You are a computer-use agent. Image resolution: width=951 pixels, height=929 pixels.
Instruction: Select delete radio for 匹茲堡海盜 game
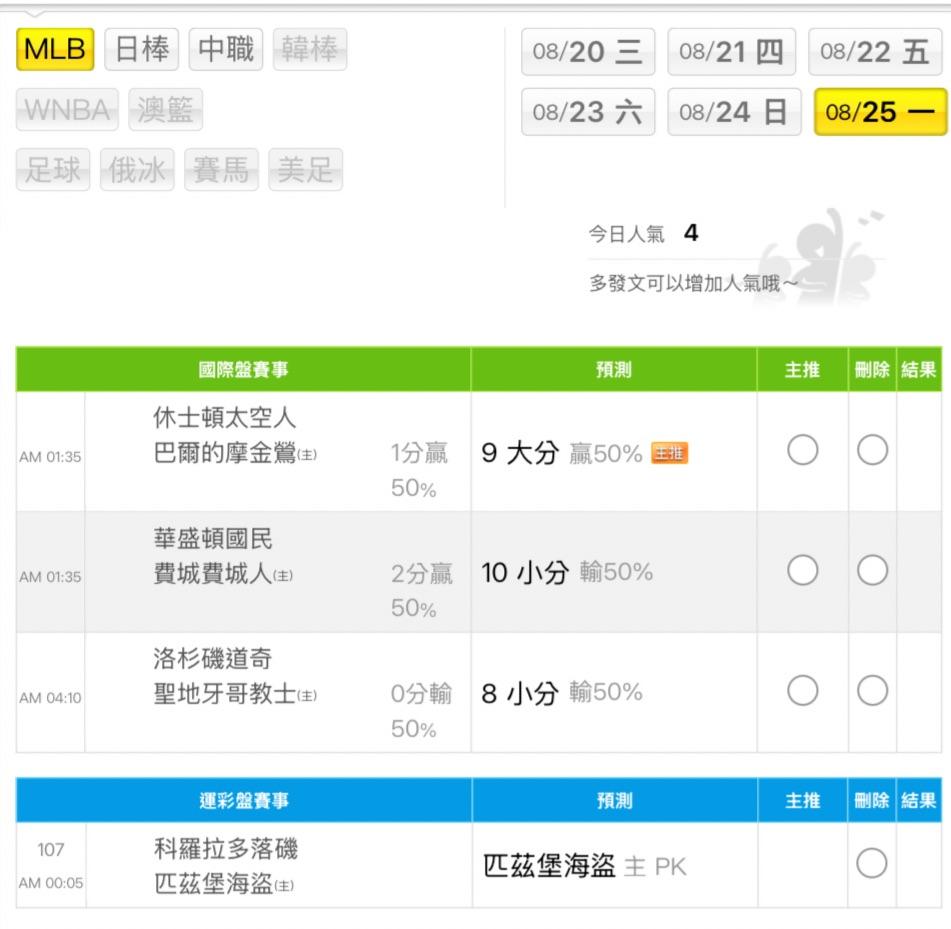[x=872, y=863]
